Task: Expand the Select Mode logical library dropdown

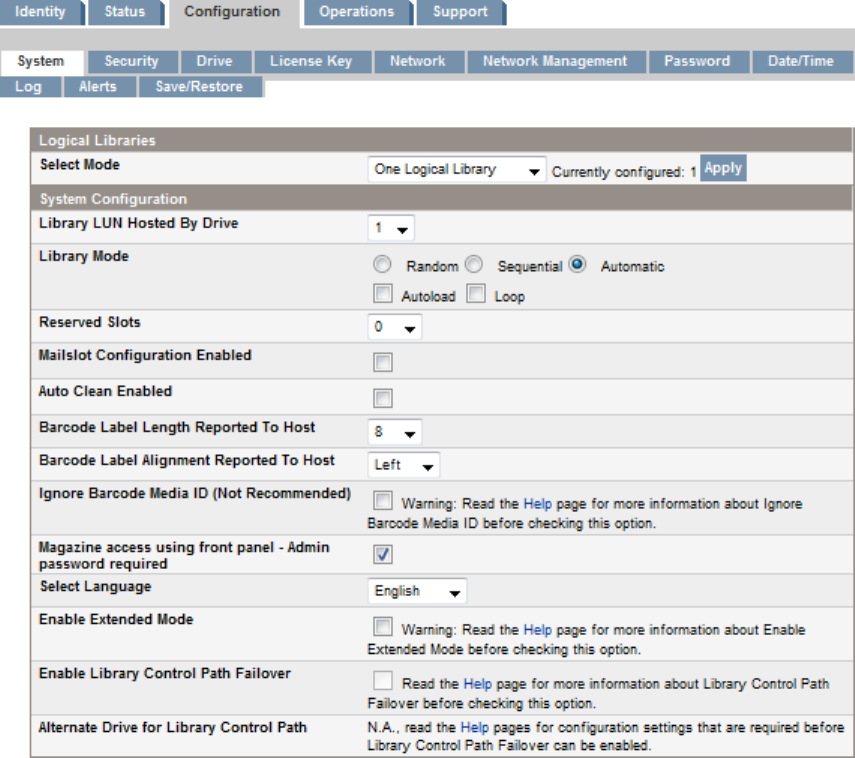Action: 457,170
